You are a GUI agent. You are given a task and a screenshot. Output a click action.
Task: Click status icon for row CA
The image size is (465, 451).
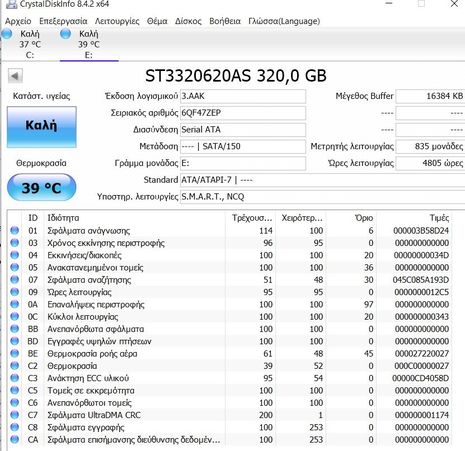click(x=14, y=440)
